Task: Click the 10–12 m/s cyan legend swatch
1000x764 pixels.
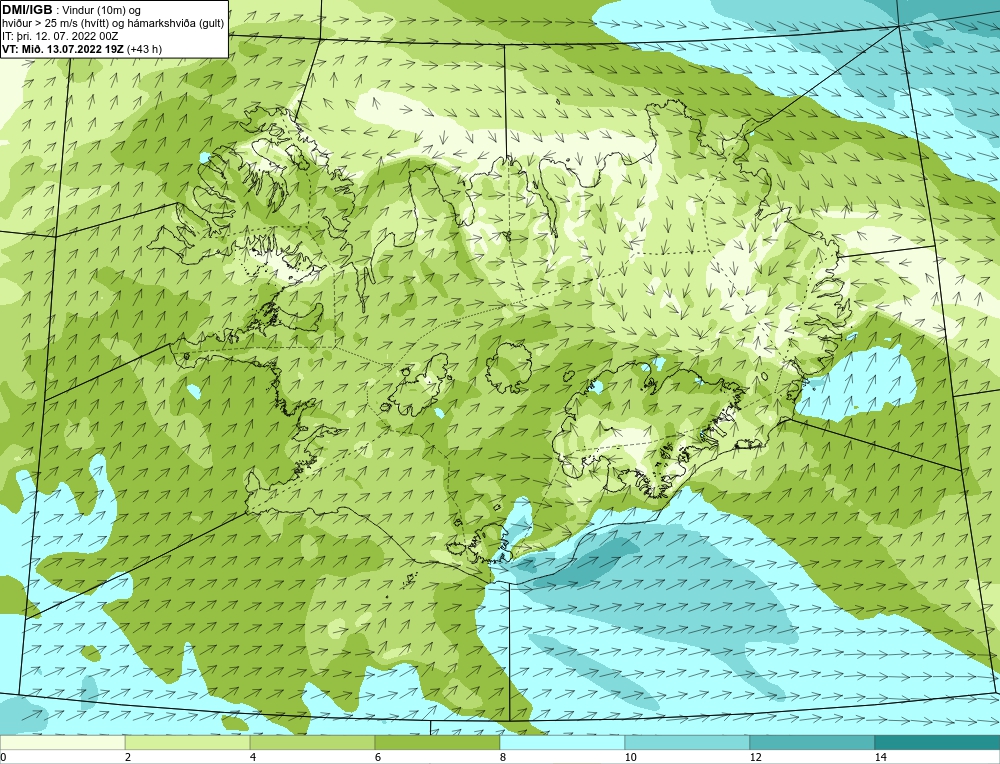Action: pos(688,742)
